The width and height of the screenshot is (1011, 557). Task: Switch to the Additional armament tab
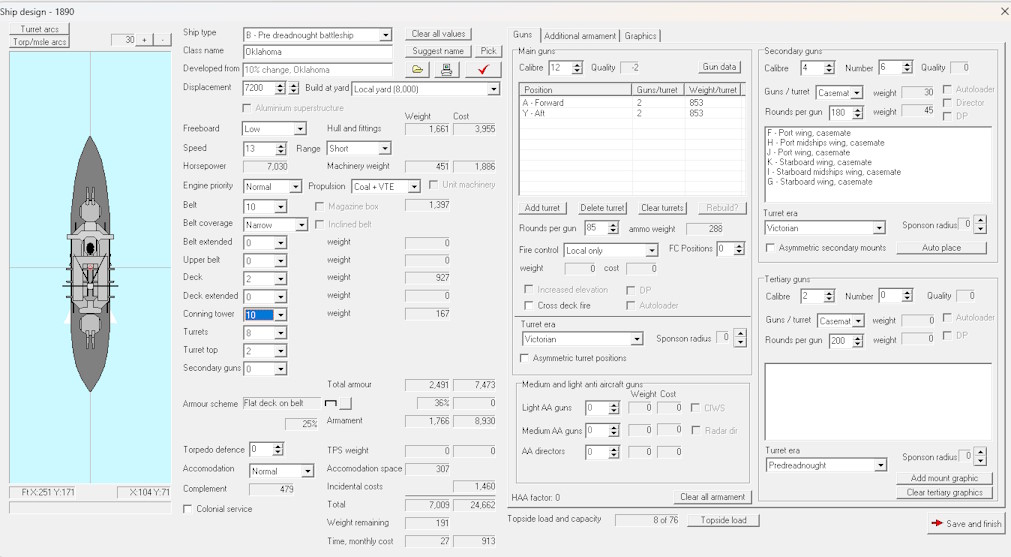tap(580, 36)
